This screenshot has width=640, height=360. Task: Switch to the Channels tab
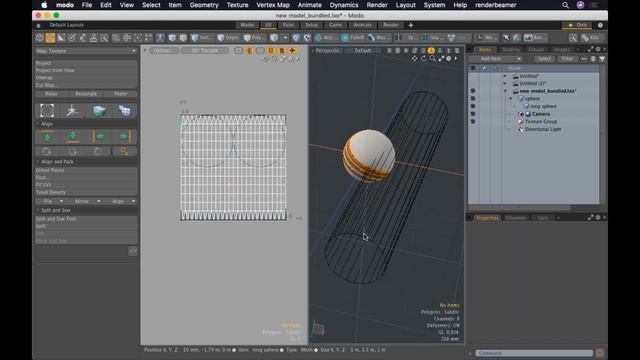click(x=516, y=218)
